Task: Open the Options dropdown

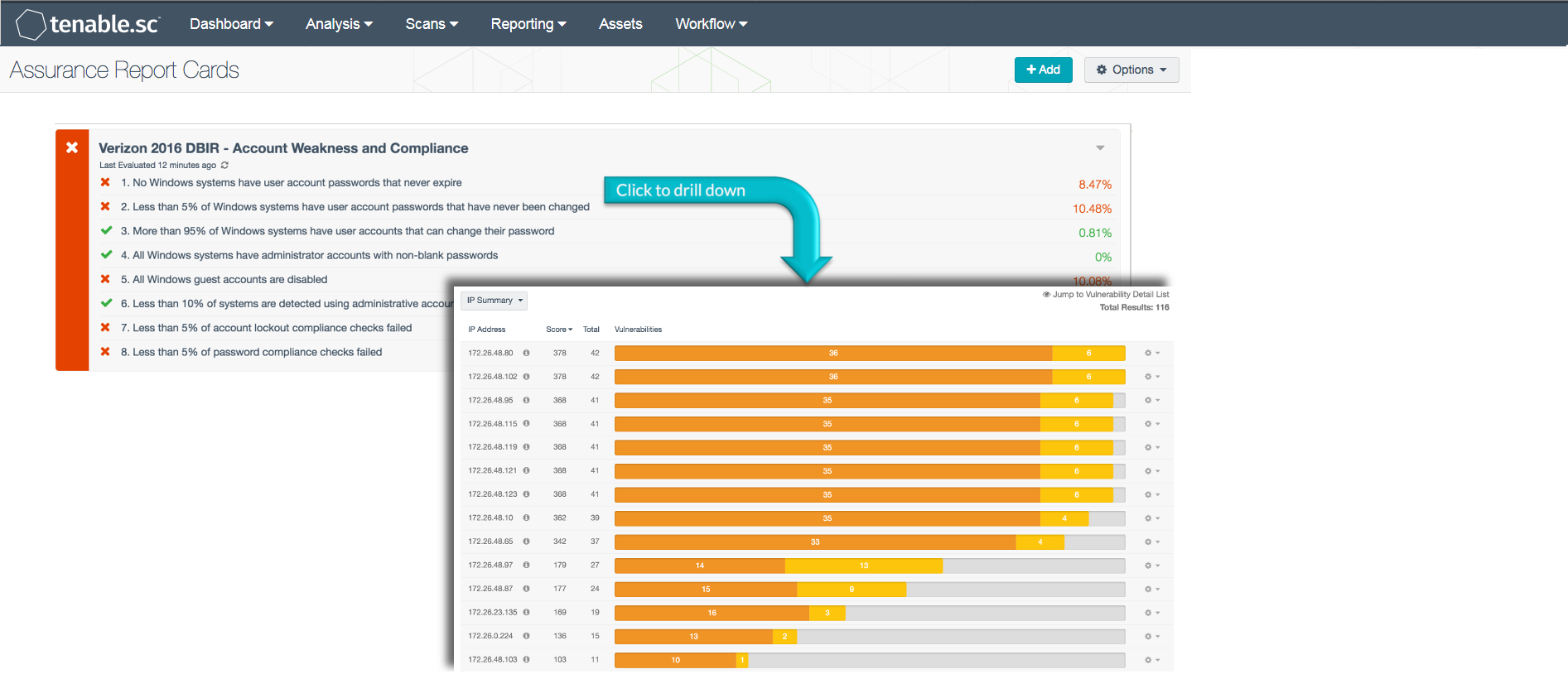Action: (1131, 70)
